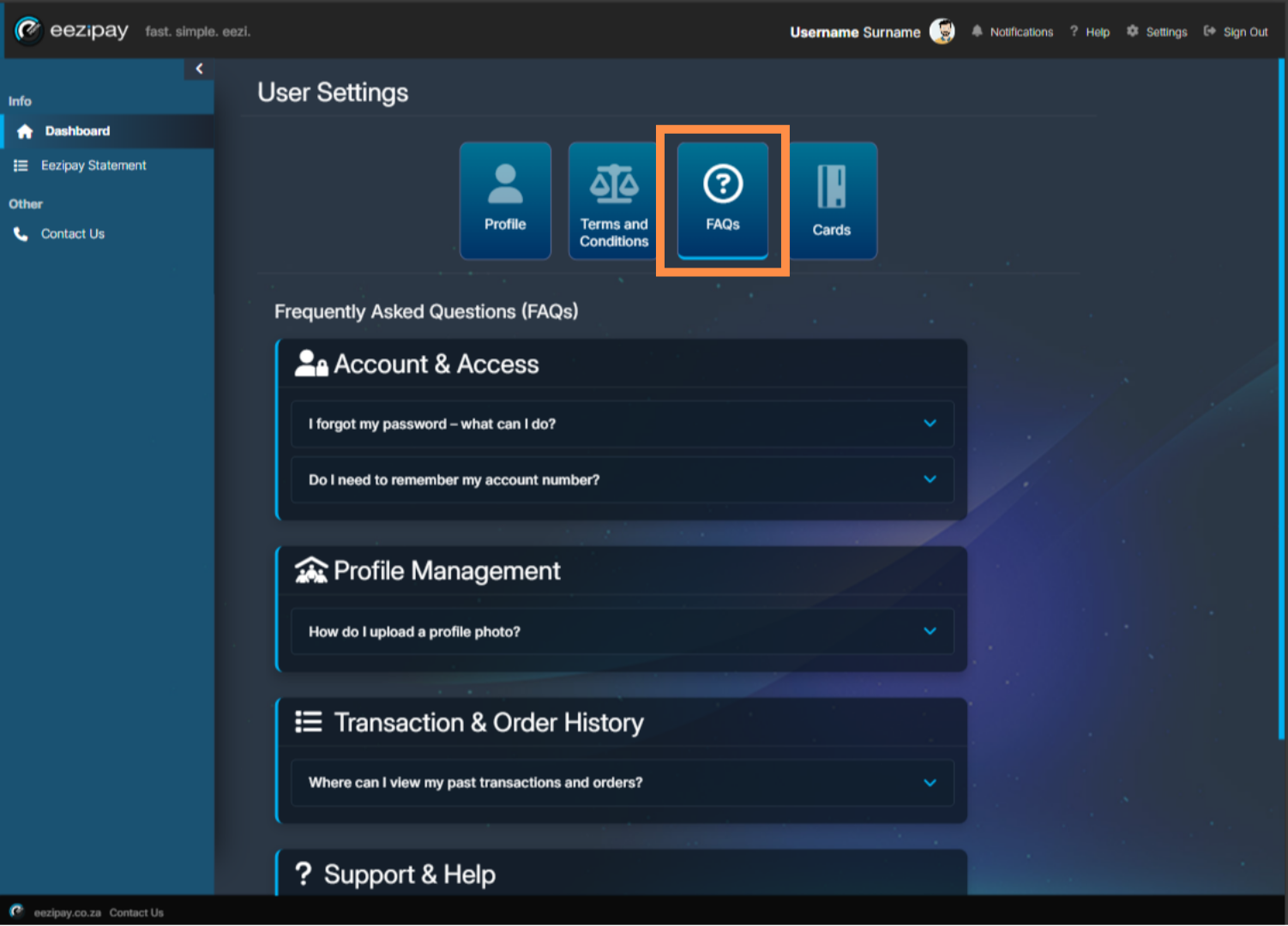This screenshot has width=1288, height=926.
Task: Click the Username Surname text
Action: (855, 33)
